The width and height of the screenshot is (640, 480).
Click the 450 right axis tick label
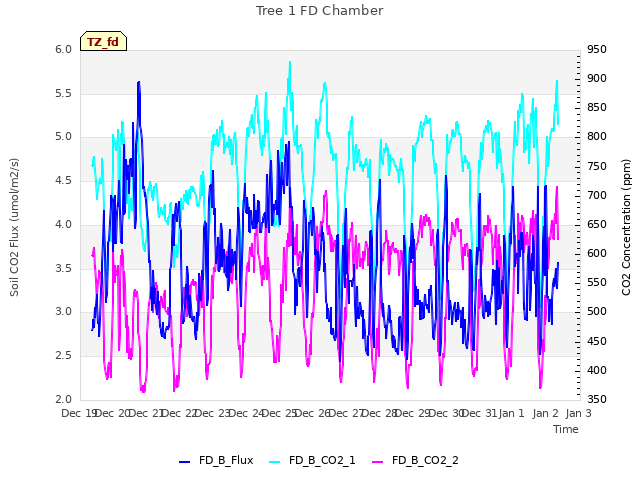coord(597,341)
